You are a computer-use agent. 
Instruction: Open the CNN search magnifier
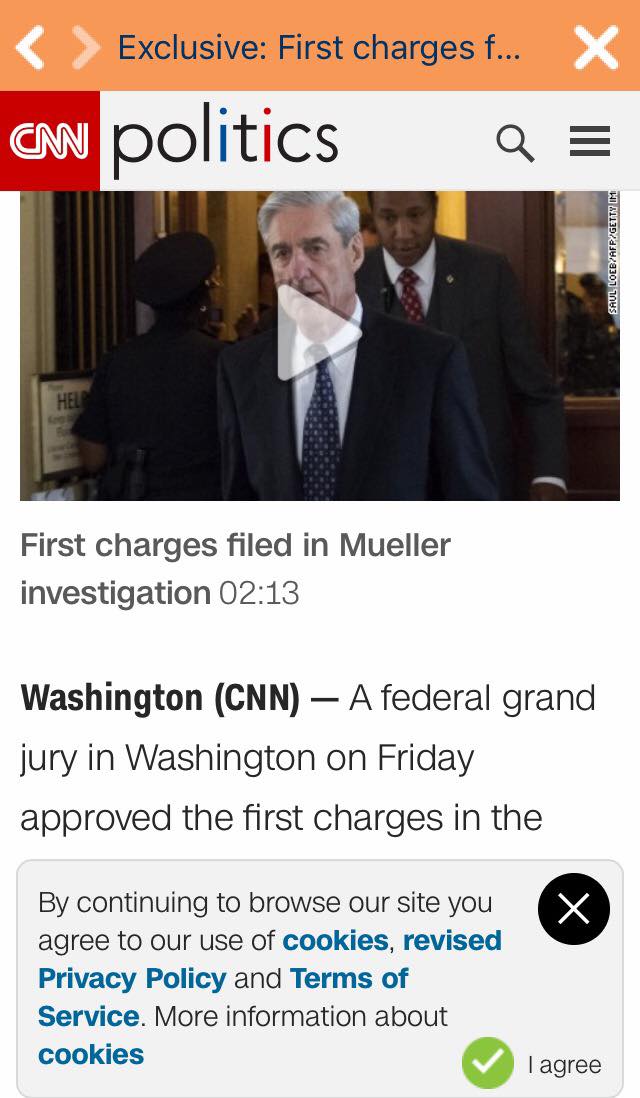[515, 143]
